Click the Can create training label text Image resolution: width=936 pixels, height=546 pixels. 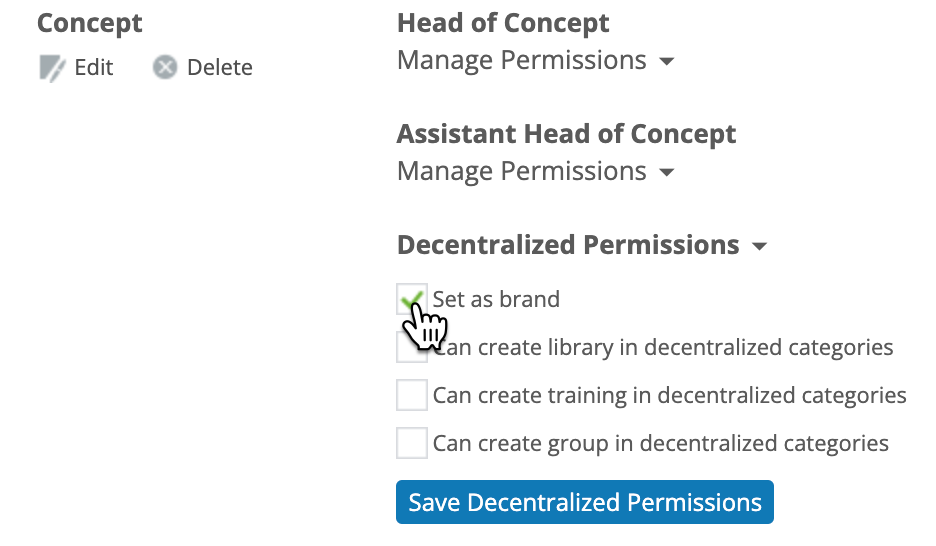(670, 396)
